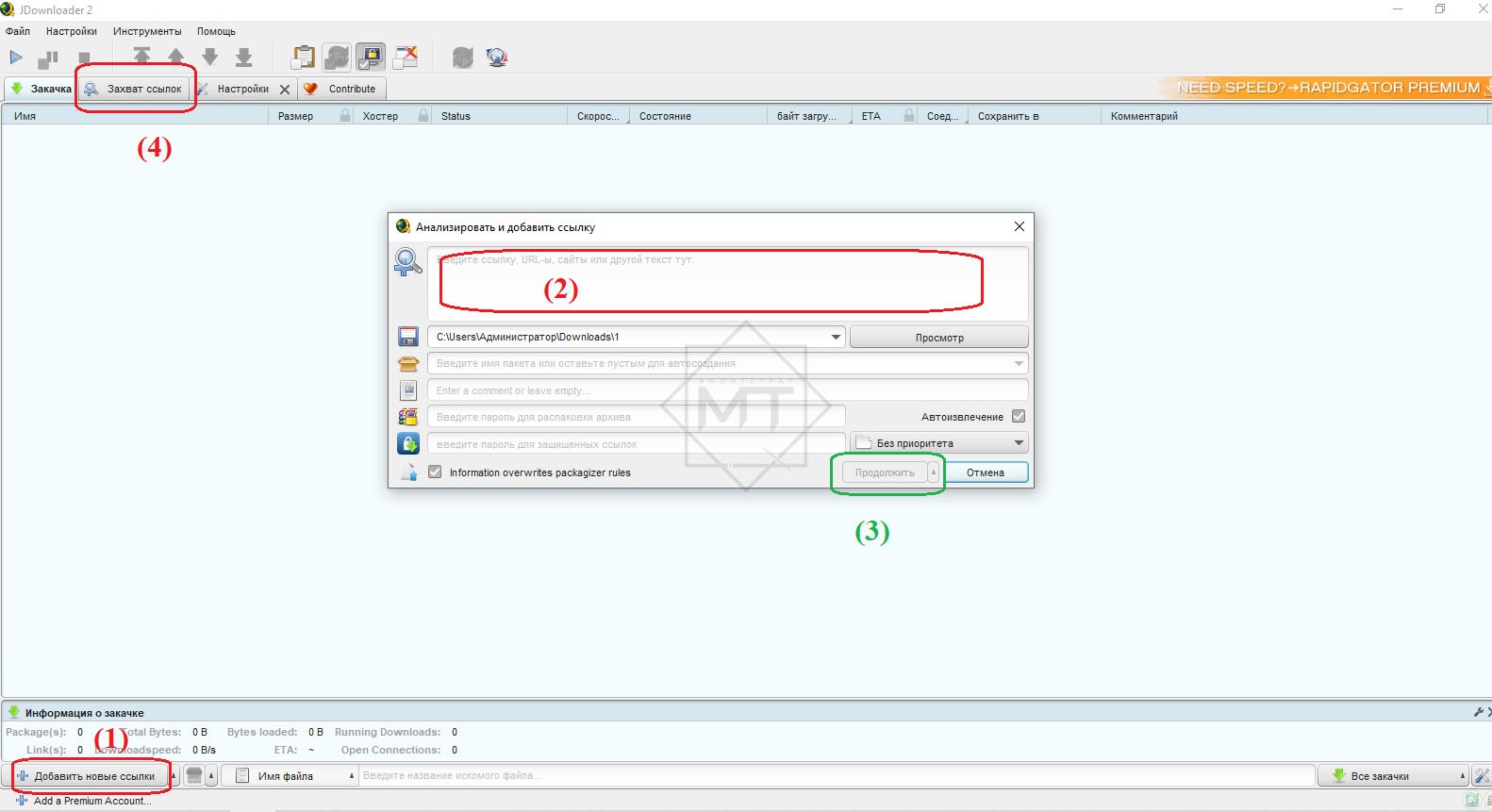Expand the download folder path dropdown
Screen dimensions: 1492x812
pos(836,337)
